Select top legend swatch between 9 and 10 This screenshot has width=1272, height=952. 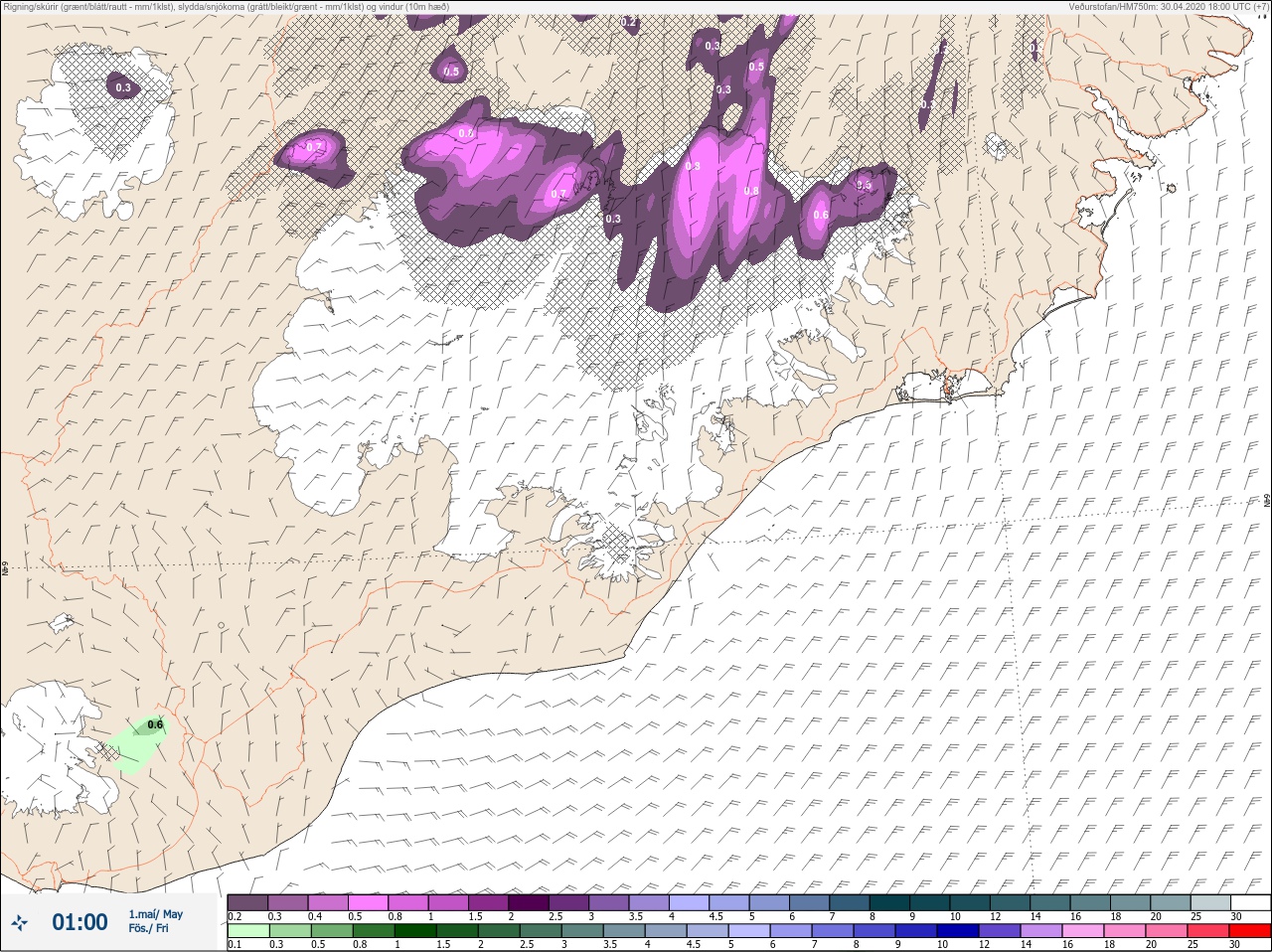(931, 902)
